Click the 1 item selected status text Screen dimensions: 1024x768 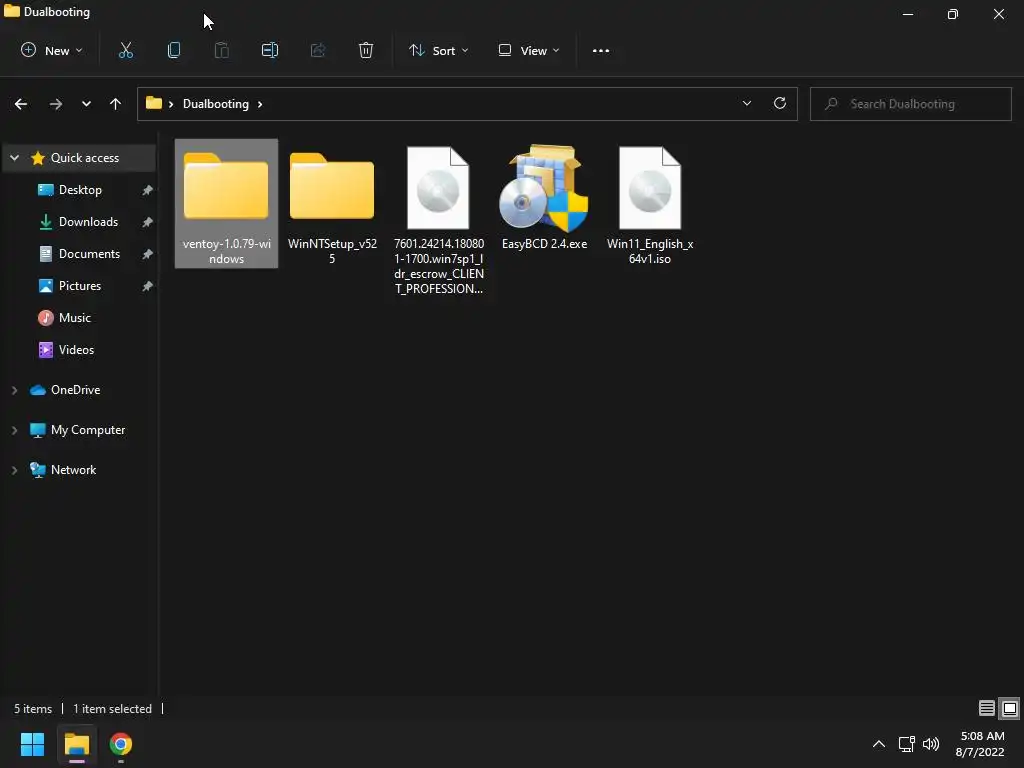coord(112,709)
